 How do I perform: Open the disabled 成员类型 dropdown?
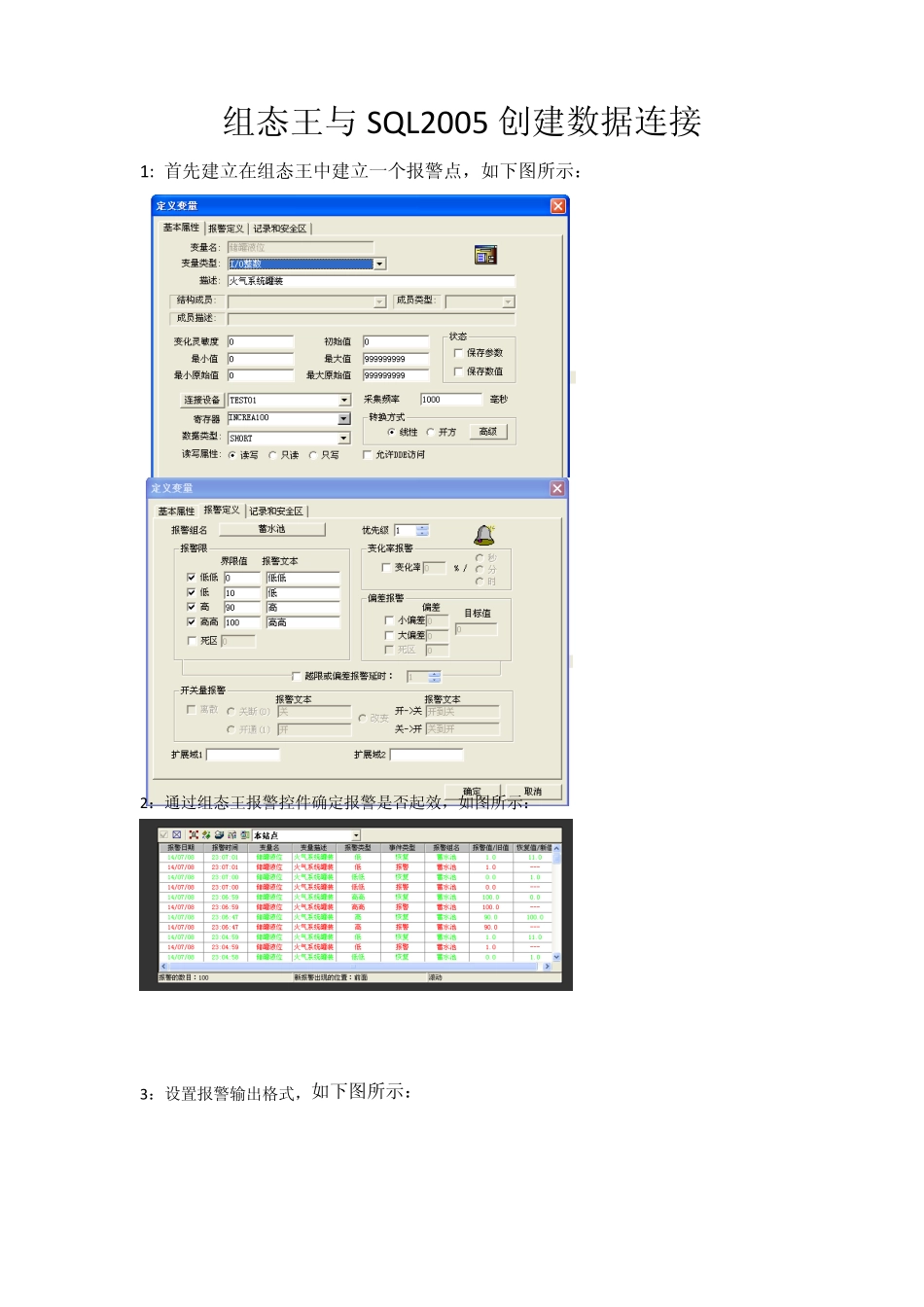pos(509,301)
